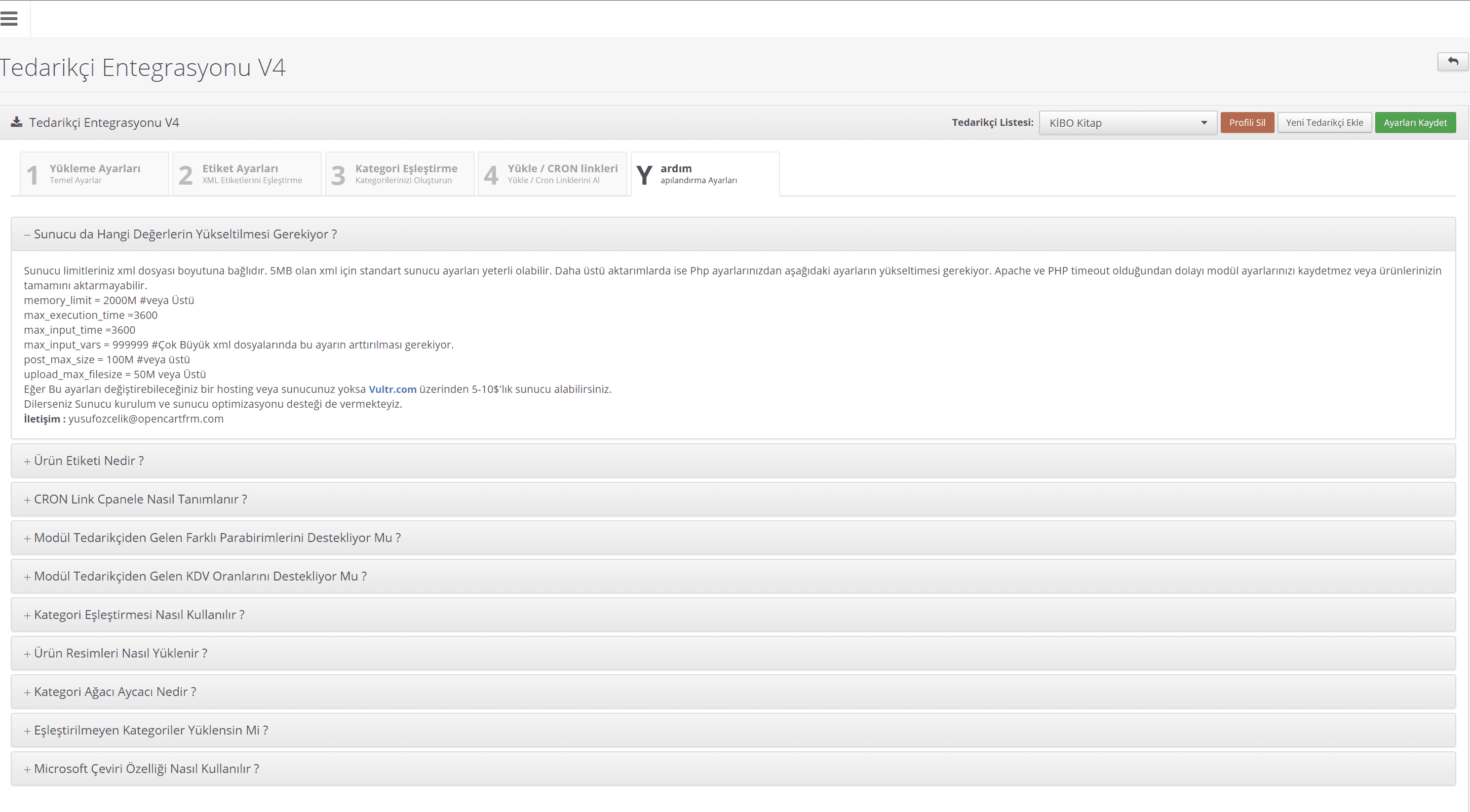
Task: Click the max_input_vars = 999999 line
Action: click(238, 345)
